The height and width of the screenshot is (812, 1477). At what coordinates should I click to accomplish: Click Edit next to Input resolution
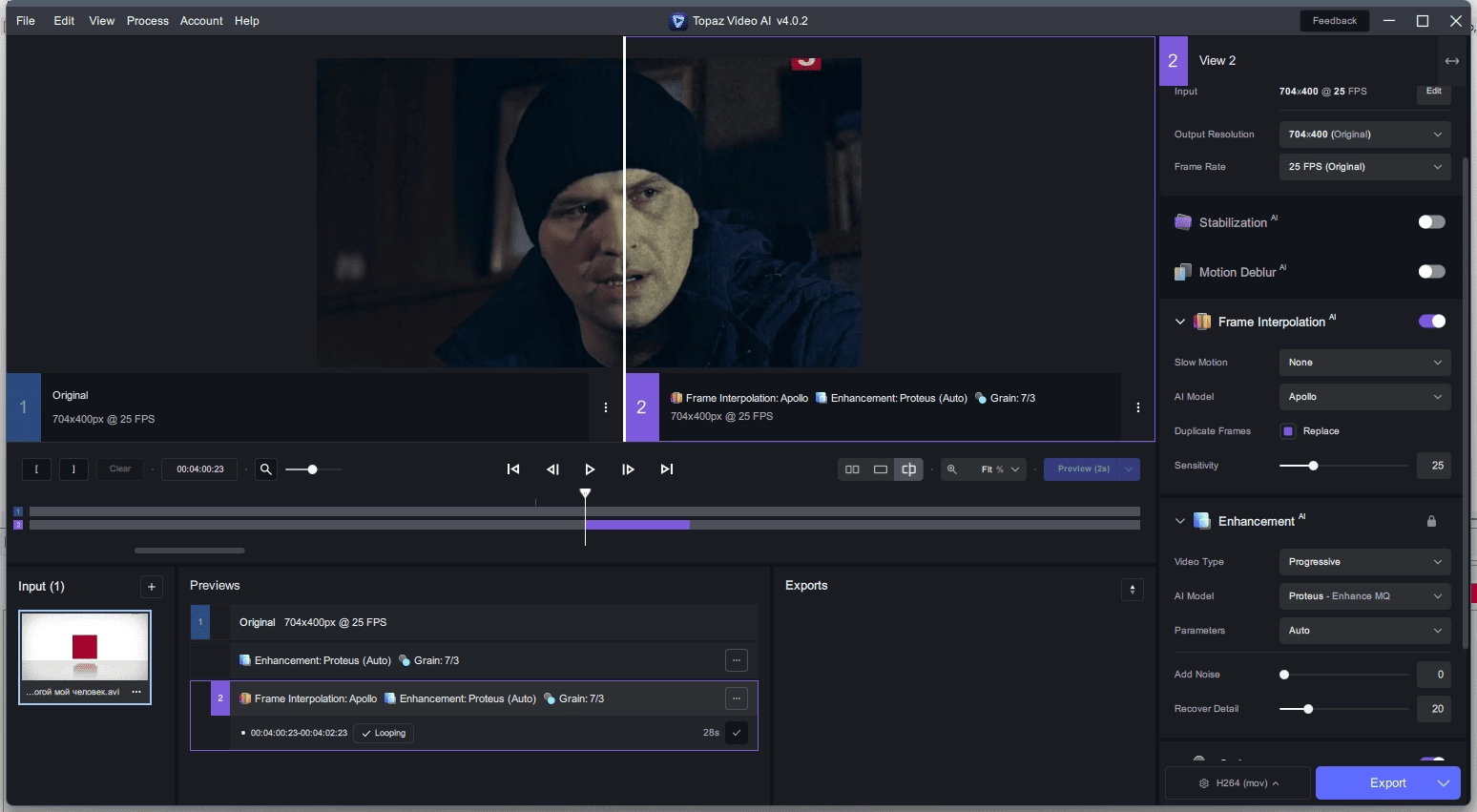click(x=1434, y=92)
